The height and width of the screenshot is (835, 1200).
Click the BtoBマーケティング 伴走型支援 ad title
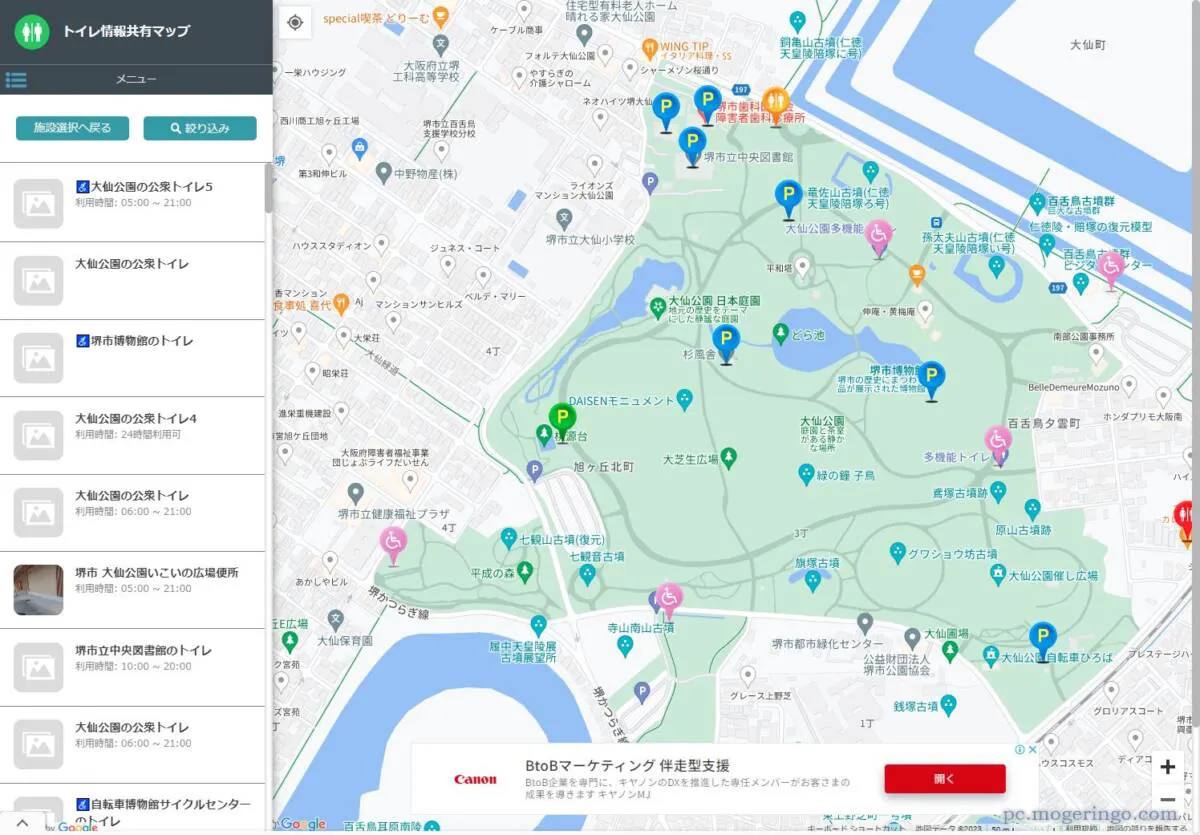click(627, 765)
